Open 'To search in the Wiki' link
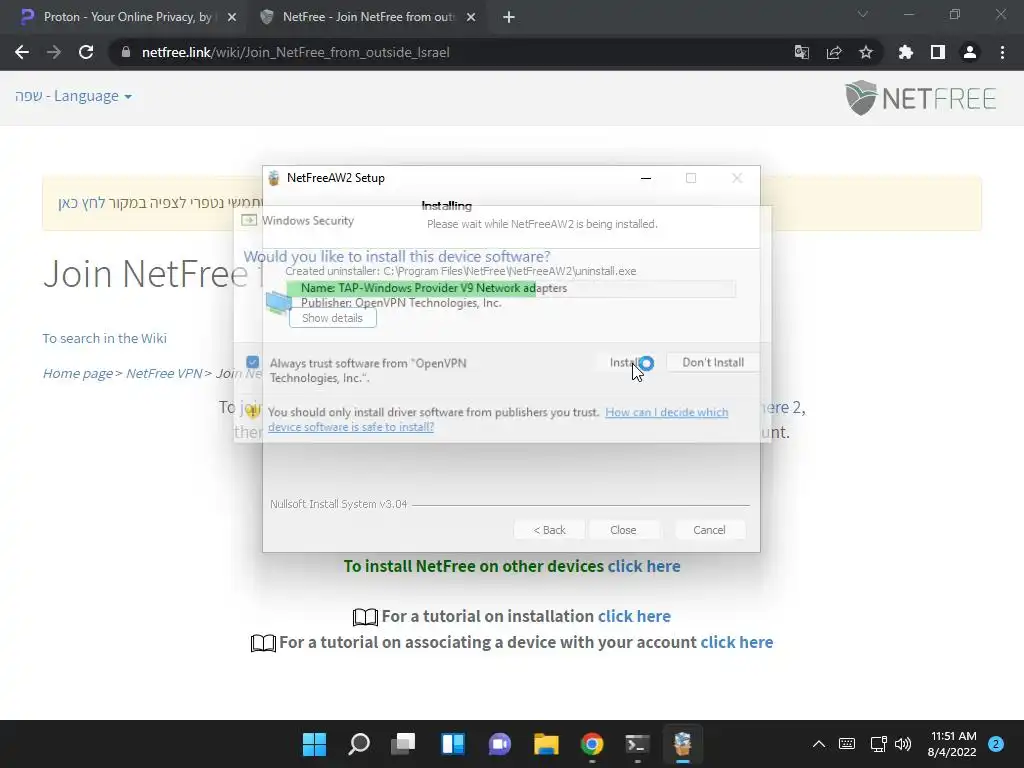Screen dimensions: 1024x768 [104, 338]
